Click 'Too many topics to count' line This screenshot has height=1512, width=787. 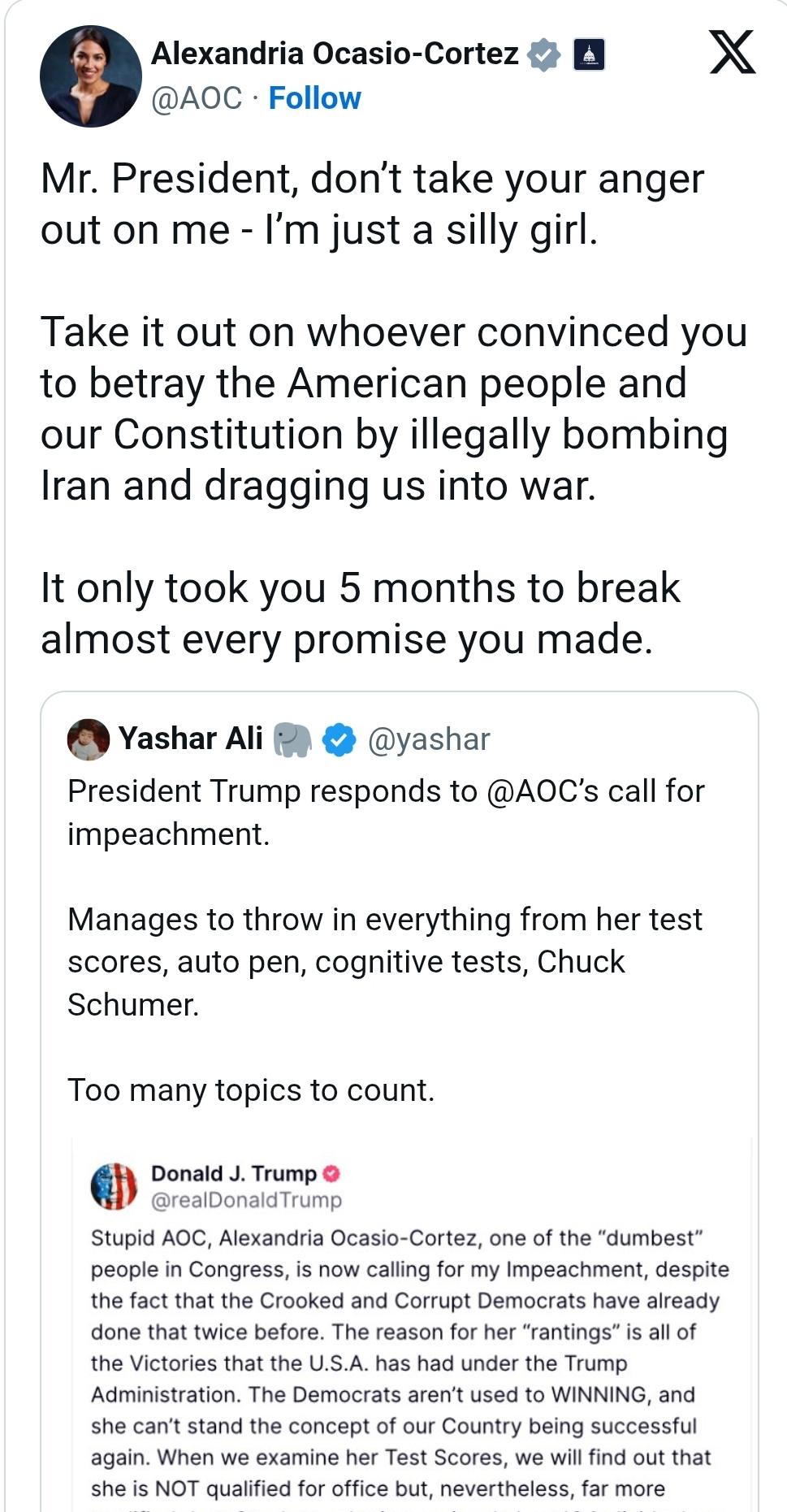point(251,1090)
